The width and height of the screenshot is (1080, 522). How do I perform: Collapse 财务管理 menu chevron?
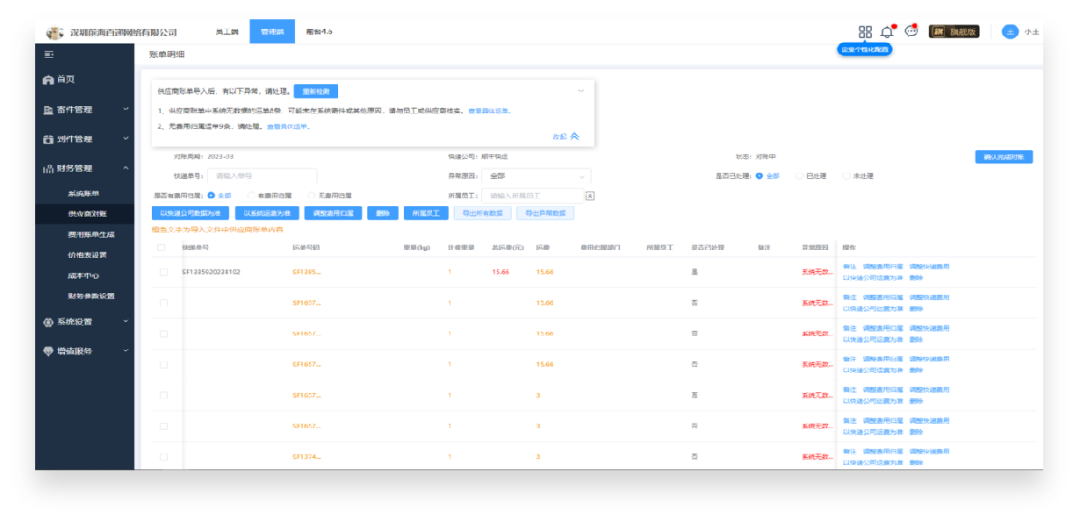pyautogui.click(x=126, y=168)
